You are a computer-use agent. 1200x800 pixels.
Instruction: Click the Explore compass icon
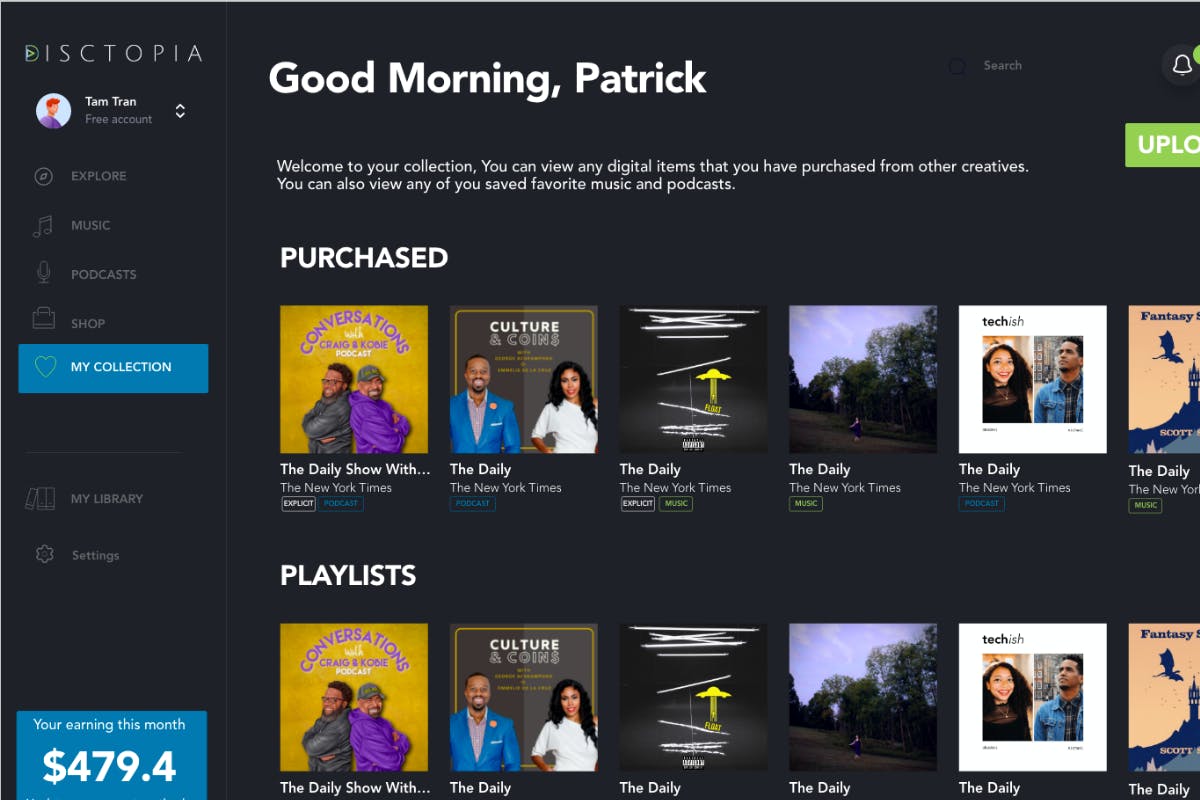pos(43,176)
